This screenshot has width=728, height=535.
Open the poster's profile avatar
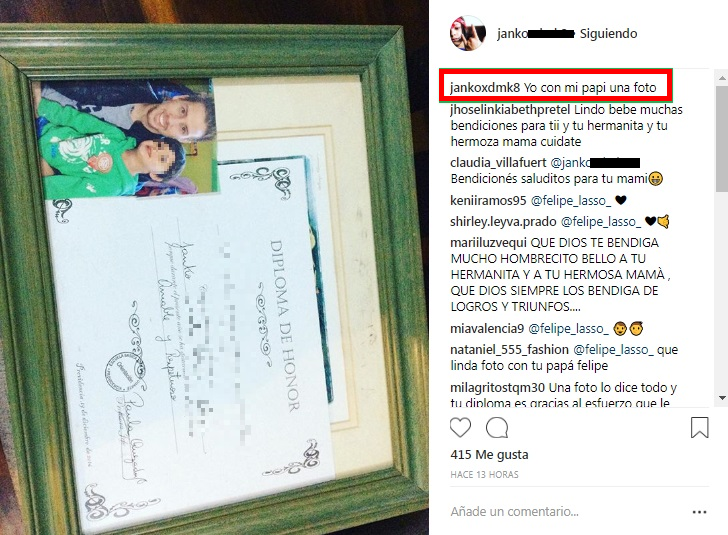click(x=468, y=33)
